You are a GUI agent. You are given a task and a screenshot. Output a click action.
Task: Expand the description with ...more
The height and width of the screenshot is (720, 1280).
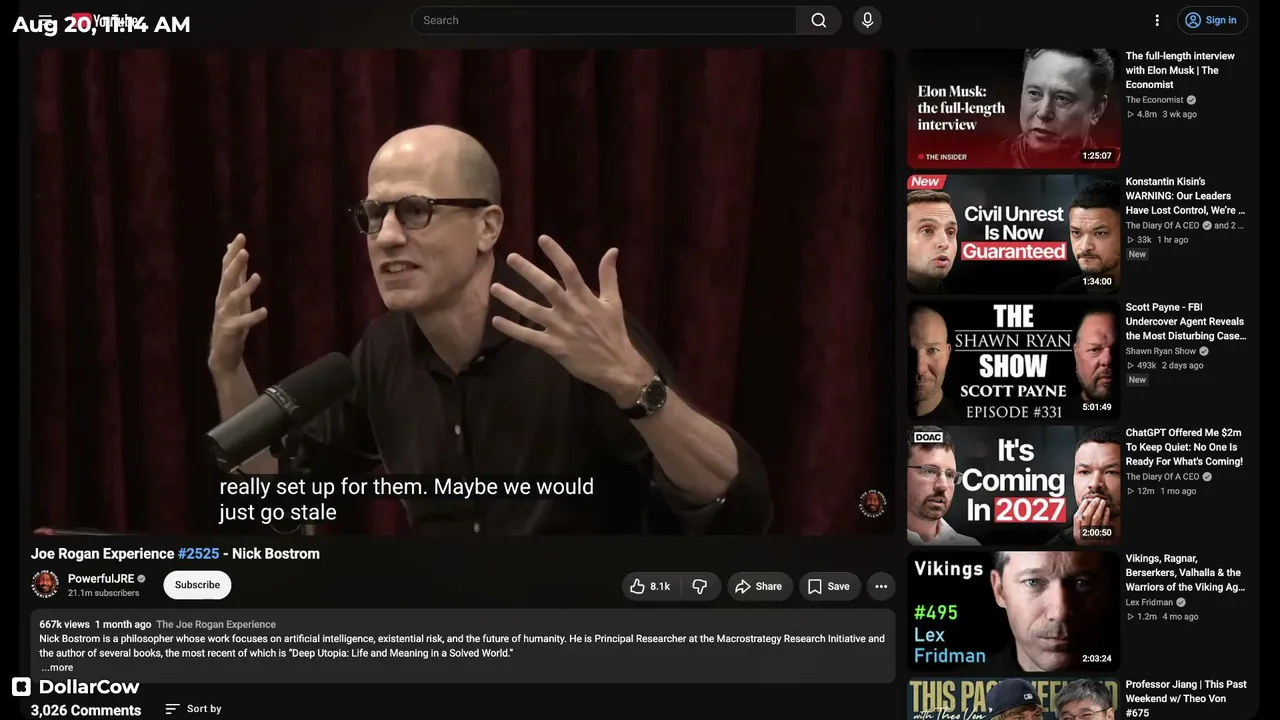[x=57, y=667]
